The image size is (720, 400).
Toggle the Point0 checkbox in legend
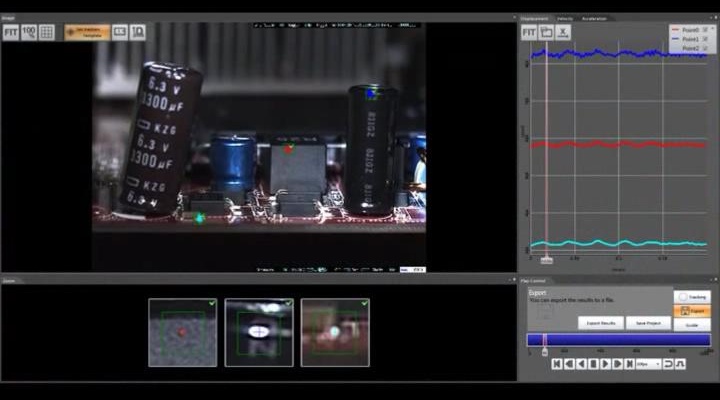(x=706, y=30)
